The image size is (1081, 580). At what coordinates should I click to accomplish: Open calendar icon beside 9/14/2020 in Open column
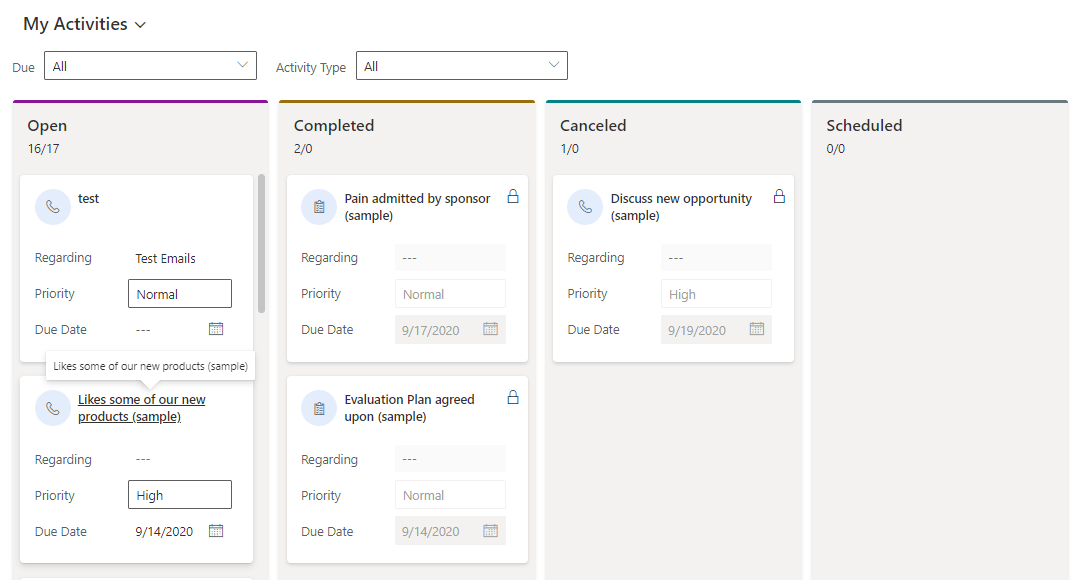[x=216, y=531]
